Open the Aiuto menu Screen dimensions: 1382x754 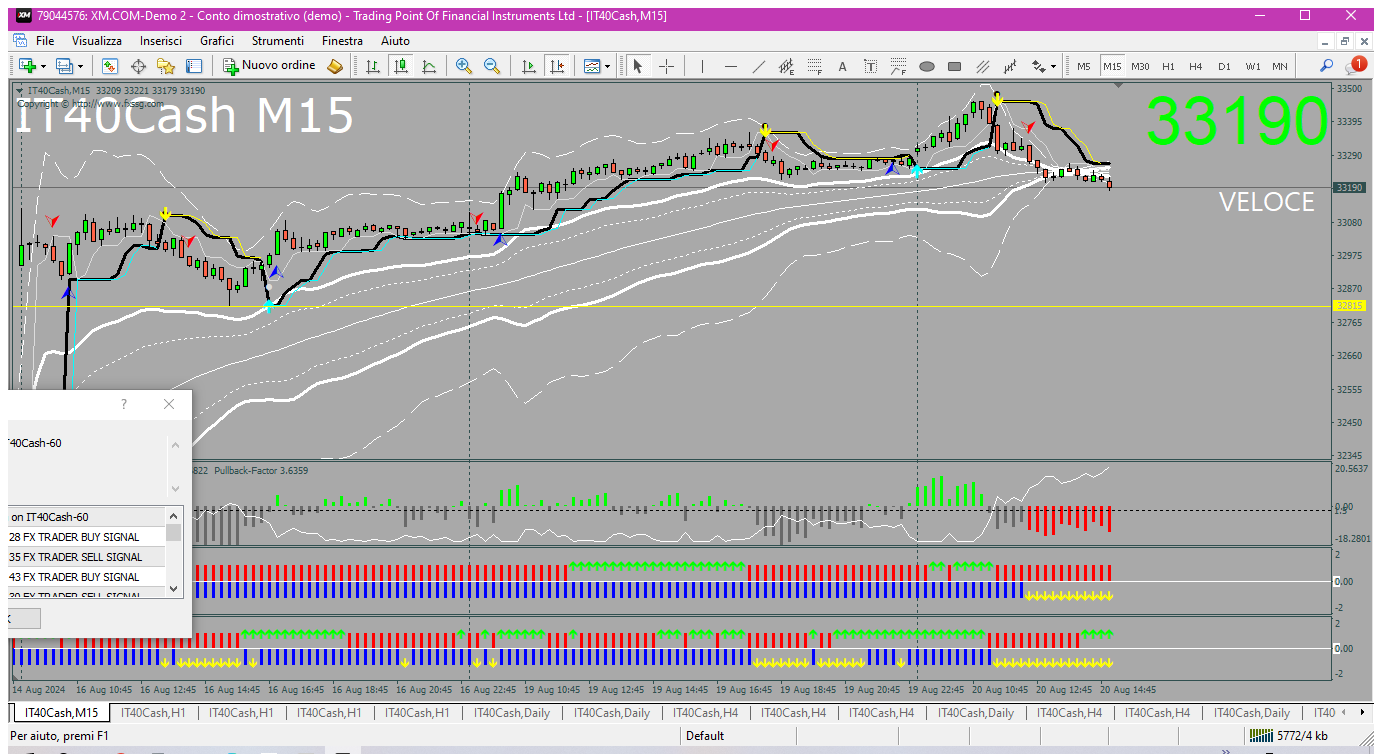tap(396, 41)
